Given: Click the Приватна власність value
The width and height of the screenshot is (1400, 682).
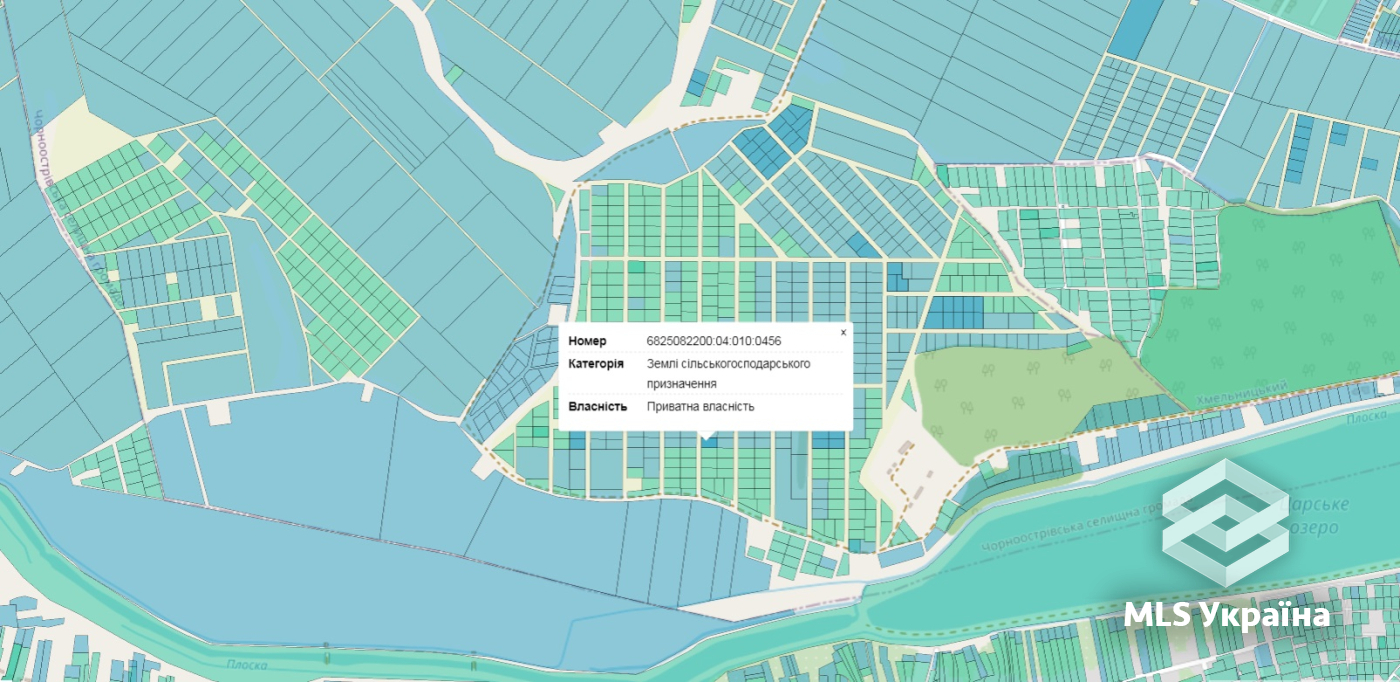Looking at the screenshot, I should (x=700, y=406).
